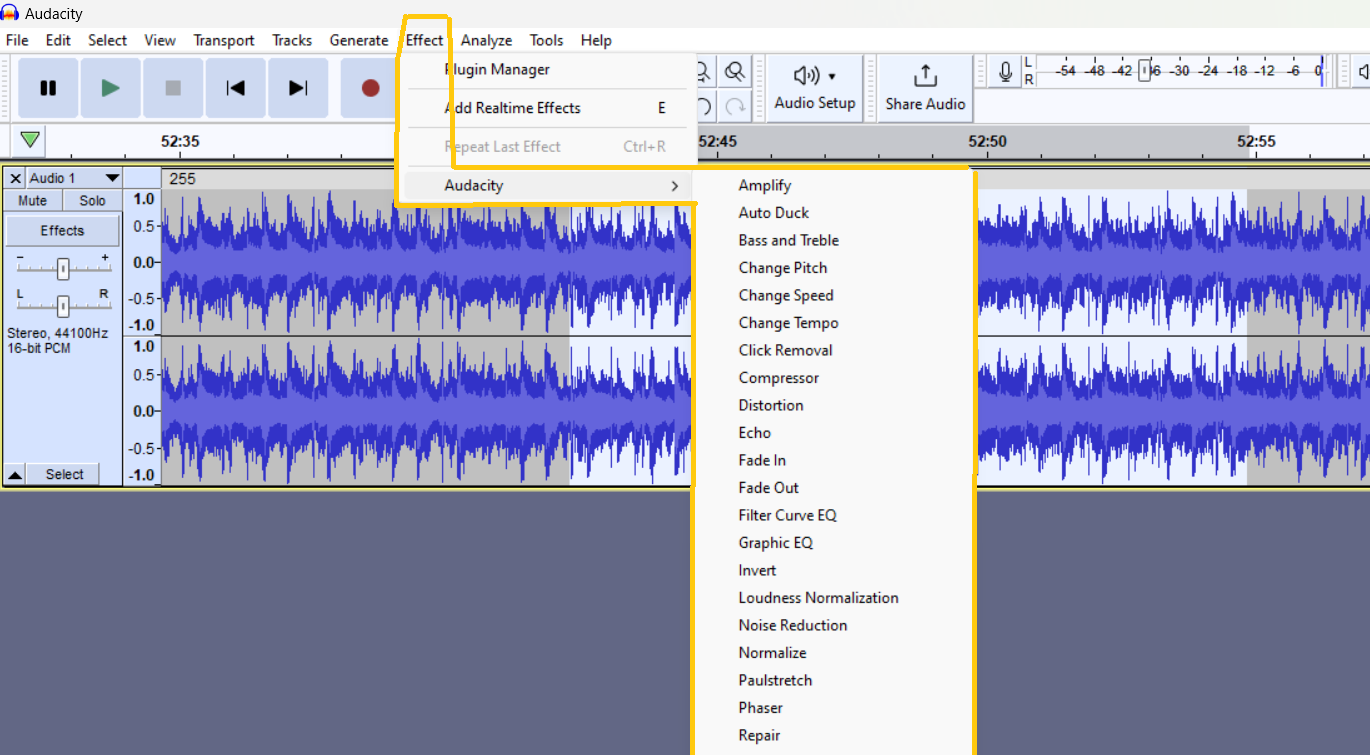Solo the Audio 1 track
Screen dimensions: 1370x755
tap(91, 200)
